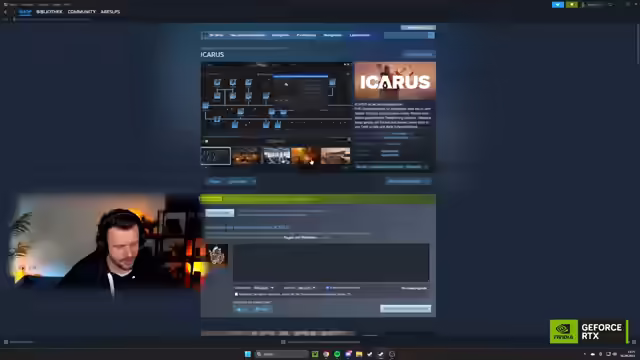Click the Steam back navigation arrow
The width and height of the screenshot is (640, 360).
[x=5, y=12]
